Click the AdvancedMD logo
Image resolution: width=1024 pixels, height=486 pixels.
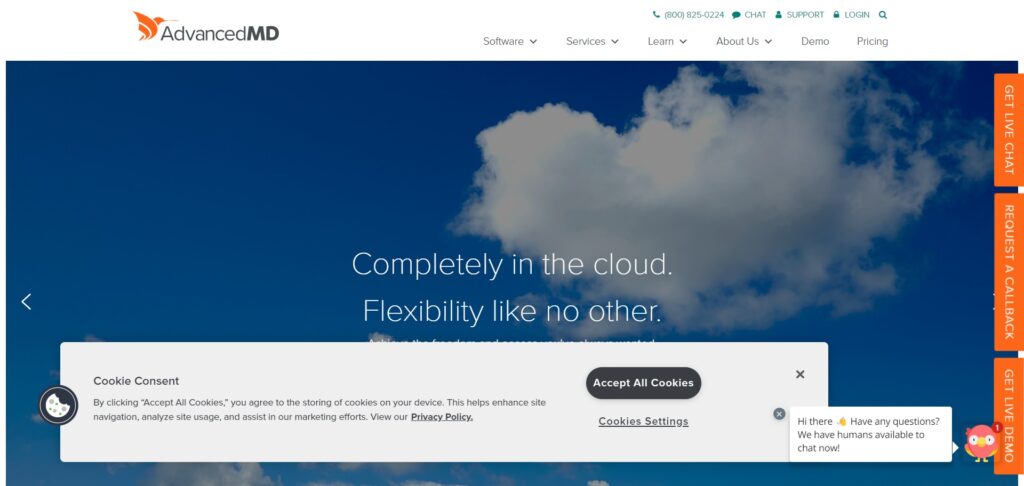[x=206, y=27]
